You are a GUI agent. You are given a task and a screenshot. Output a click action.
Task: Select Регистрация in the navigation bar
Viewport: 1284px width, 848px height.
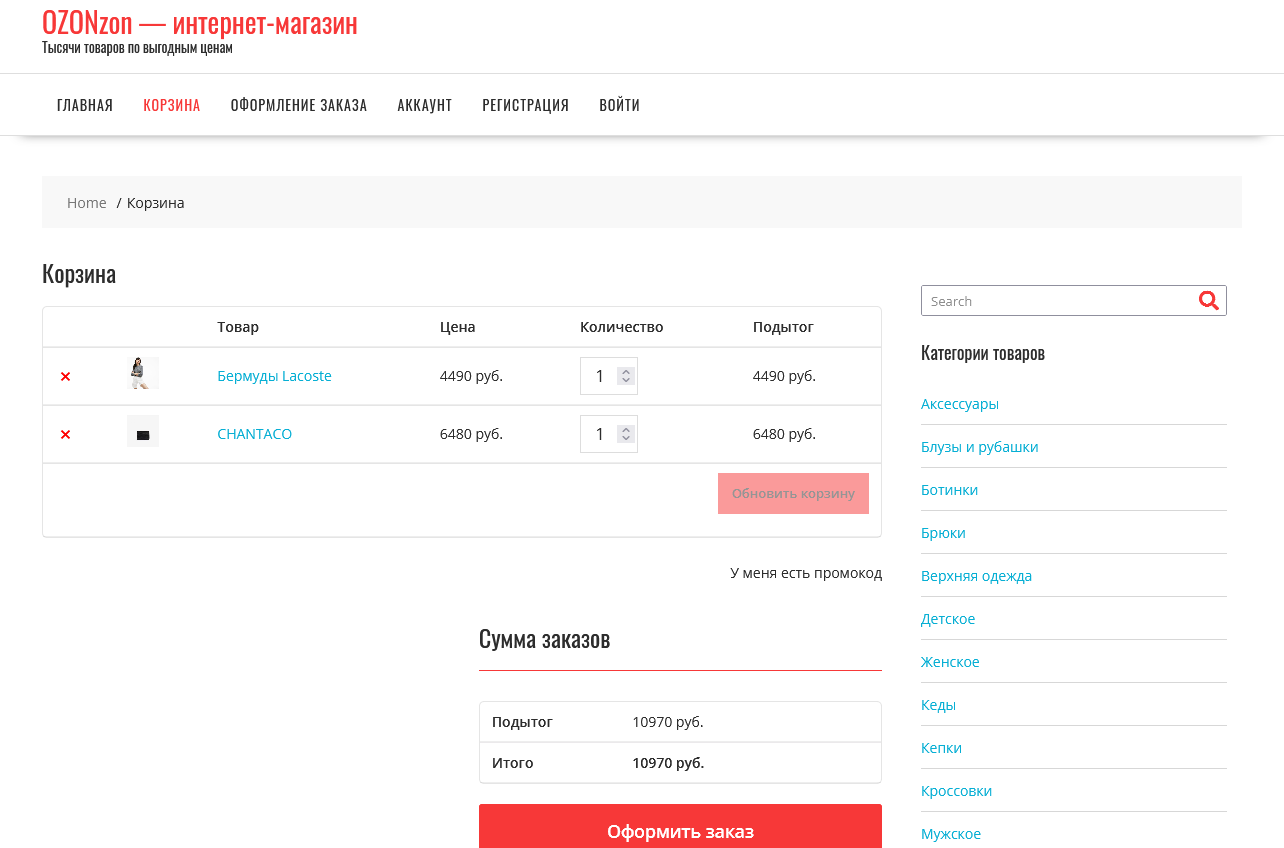click(x=525, y=105)
